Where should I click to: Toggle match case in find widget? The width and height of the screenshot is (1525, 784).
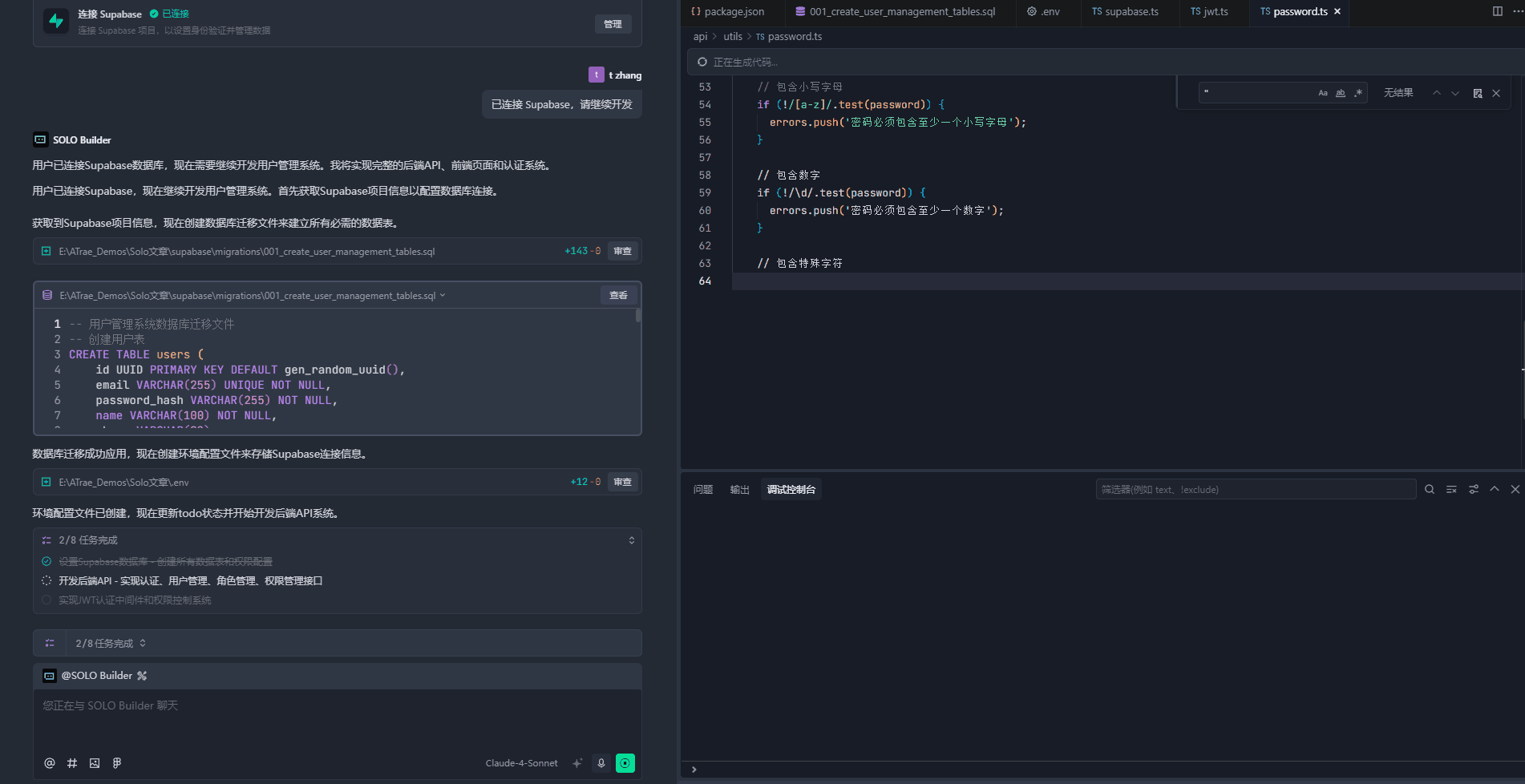pos(1323,93)
